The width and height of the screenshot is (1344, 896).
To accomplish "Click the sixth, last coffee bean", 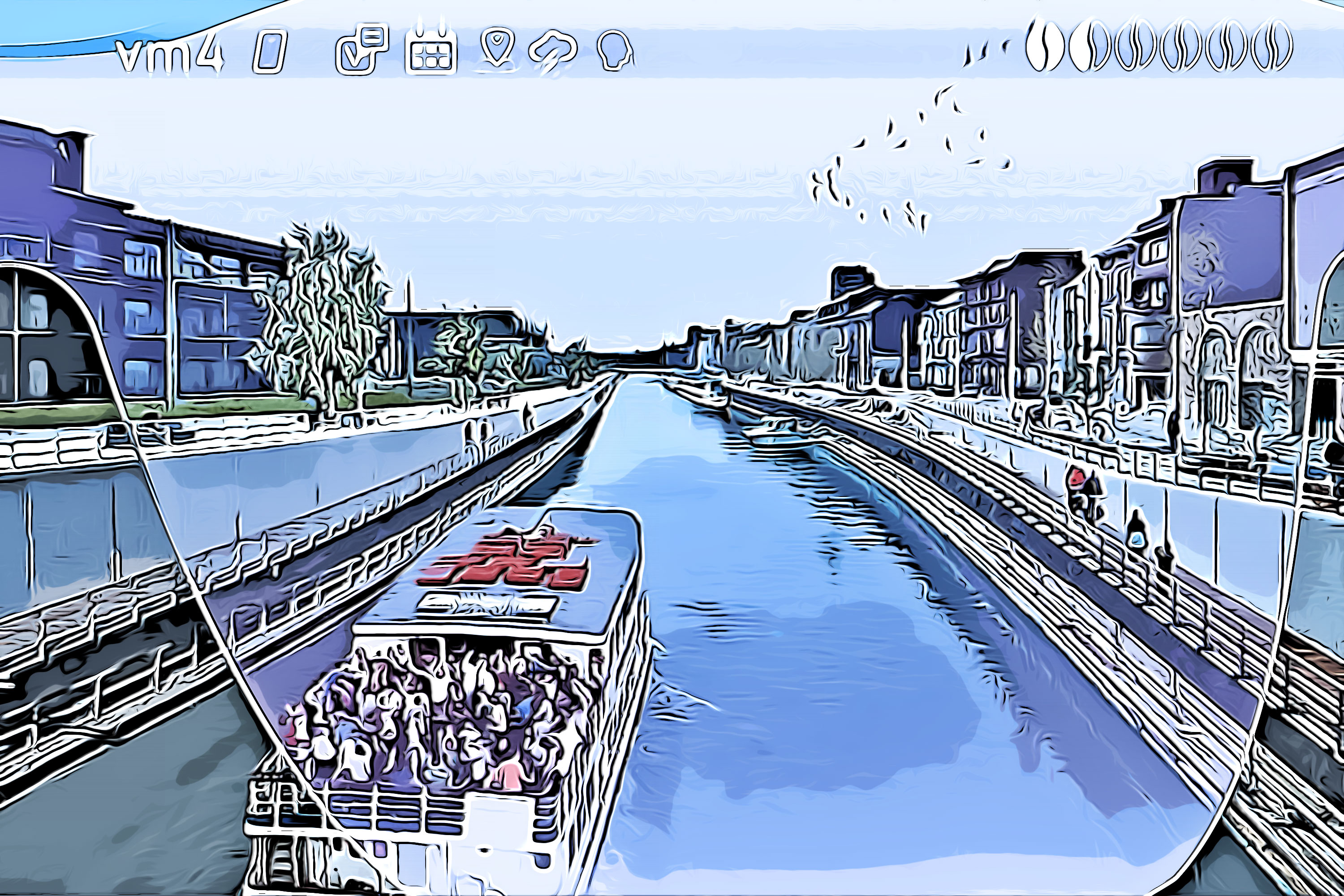I will (x=1271, y=46).
